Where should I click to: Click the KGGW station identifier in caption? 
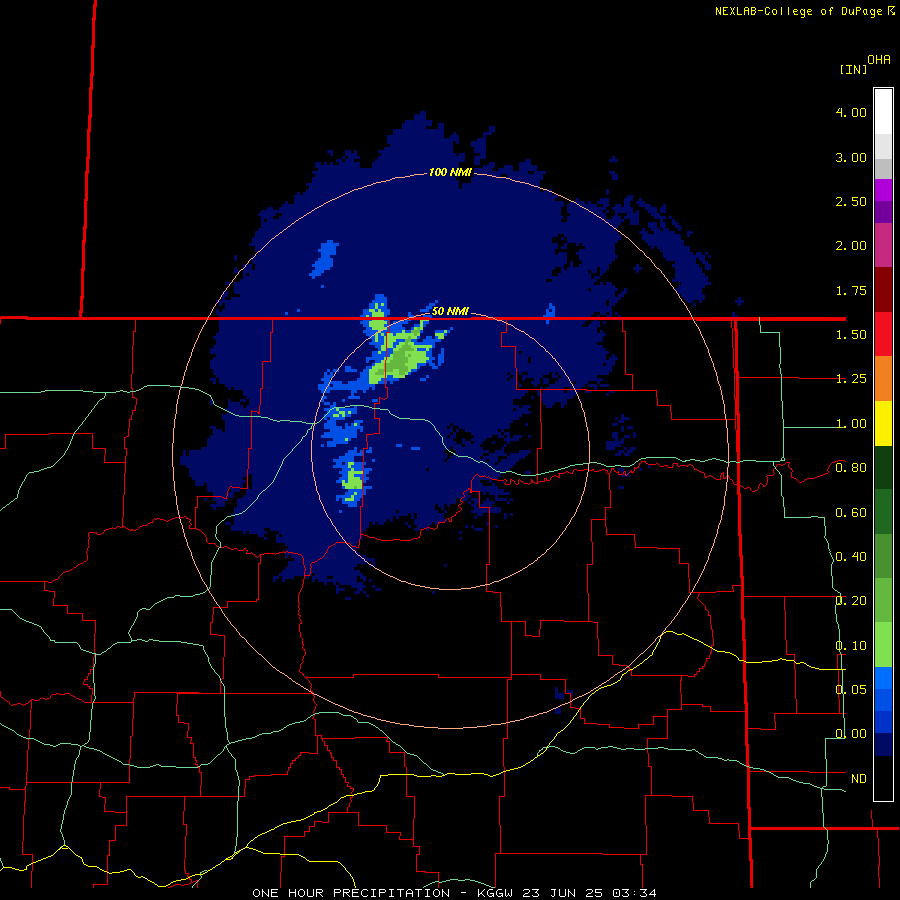click(x=495, y=893)
